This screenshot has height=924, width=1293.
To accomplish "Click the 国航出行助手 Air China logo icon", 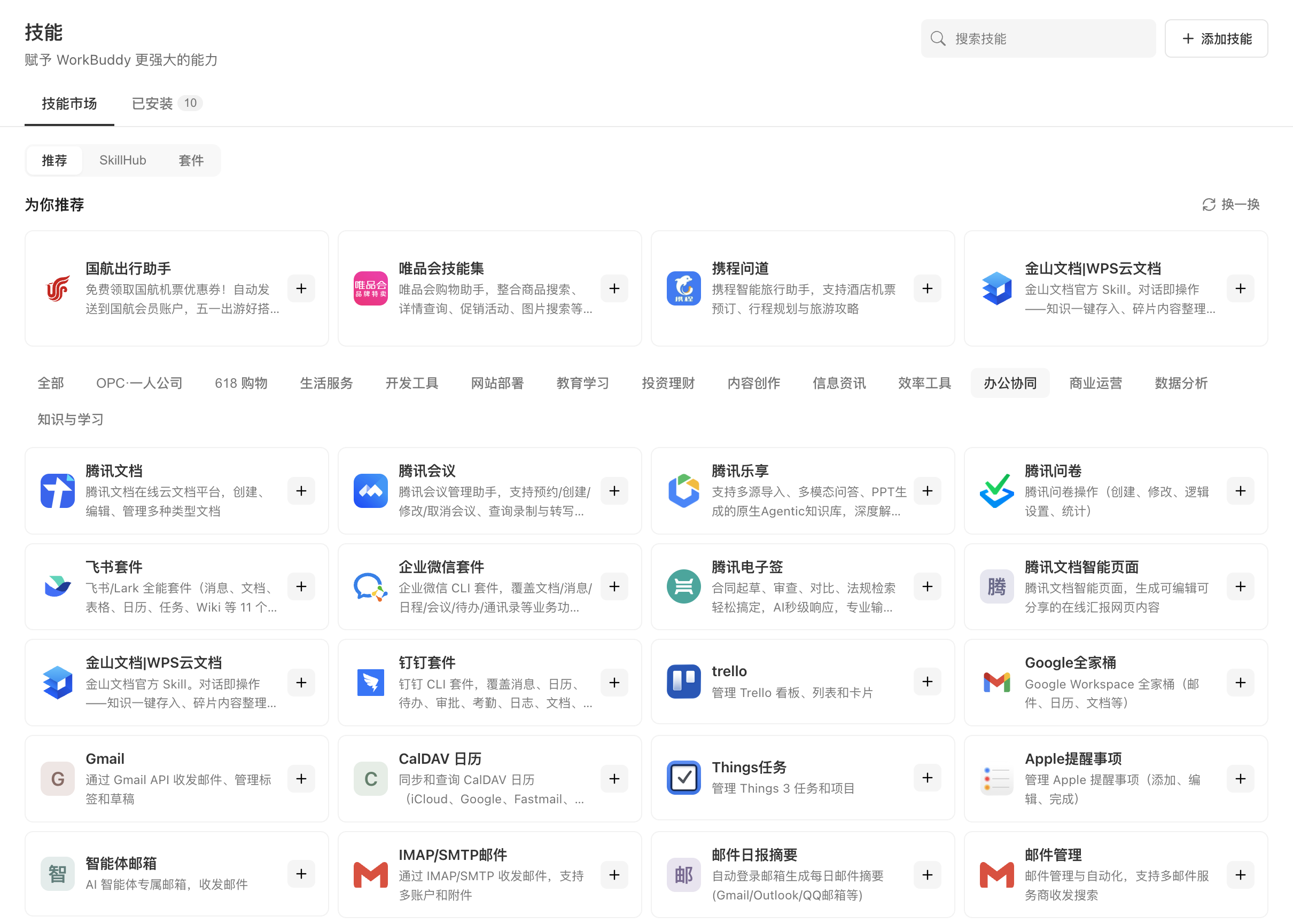I will [58, 288].
